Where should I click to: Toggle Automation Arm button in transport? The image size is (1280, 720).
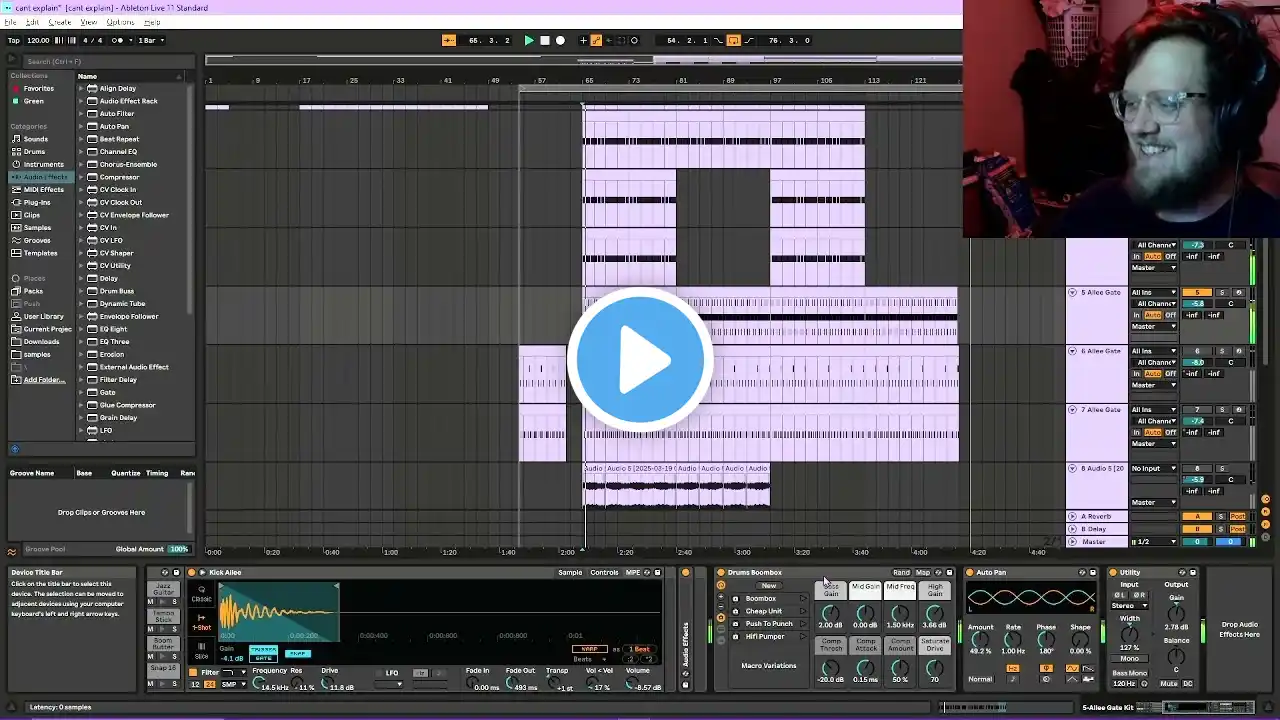click(596, 40)
